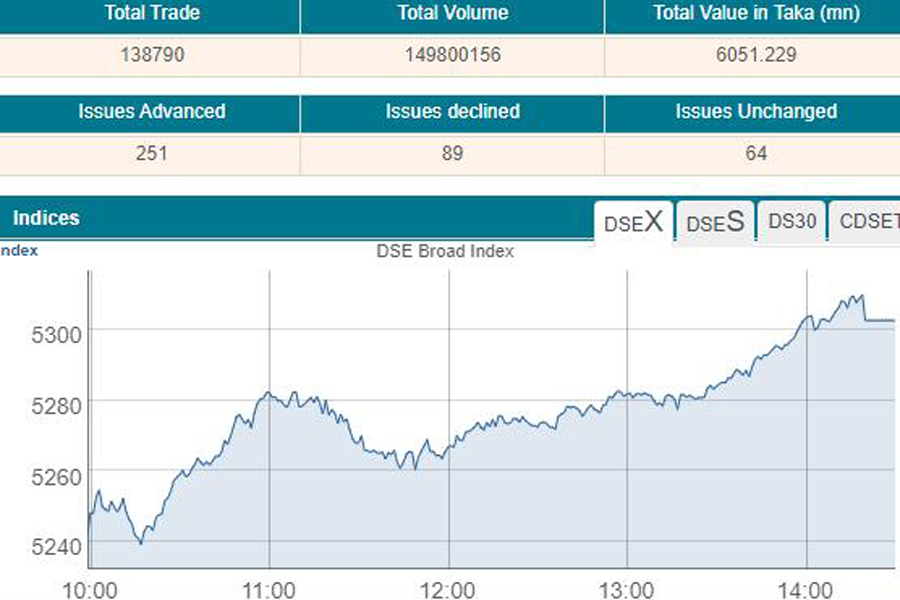The height and width of the screenshot is (600, 900).
Task: Open the DS30 index tab
Action: pyautogui.click(x=793, y=222)
